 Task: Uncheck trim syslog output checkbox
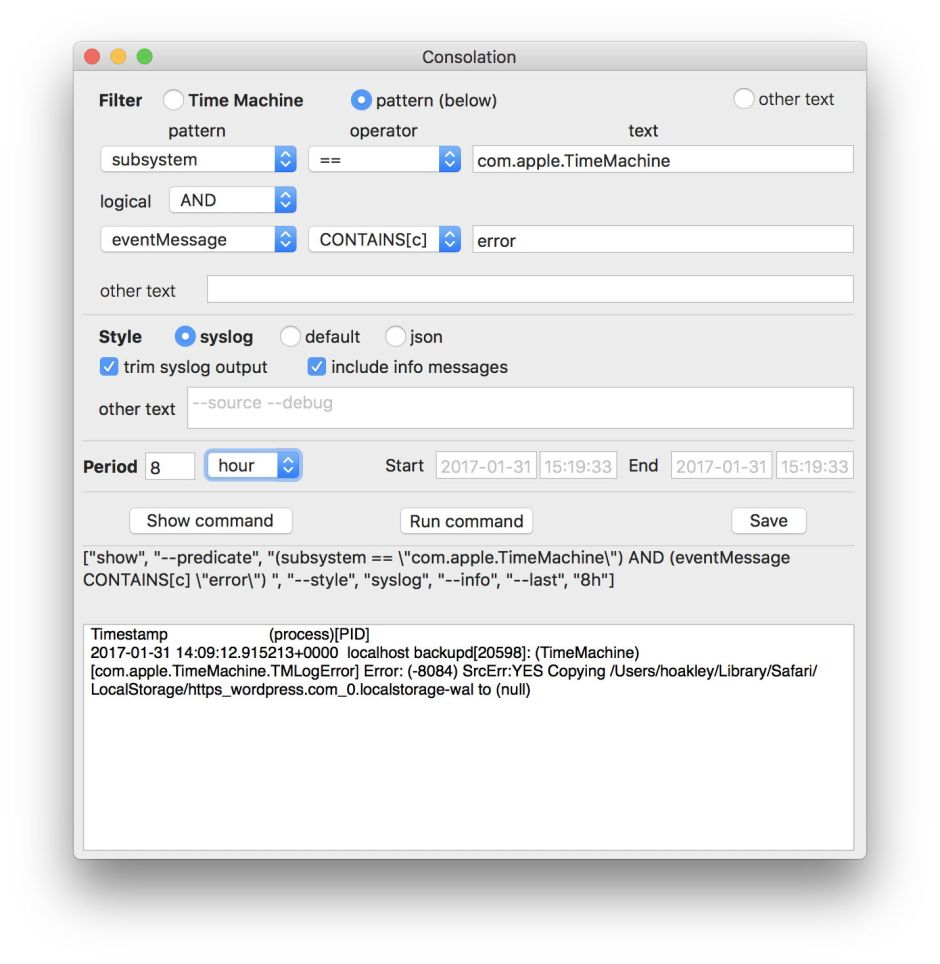pos(110,367)
